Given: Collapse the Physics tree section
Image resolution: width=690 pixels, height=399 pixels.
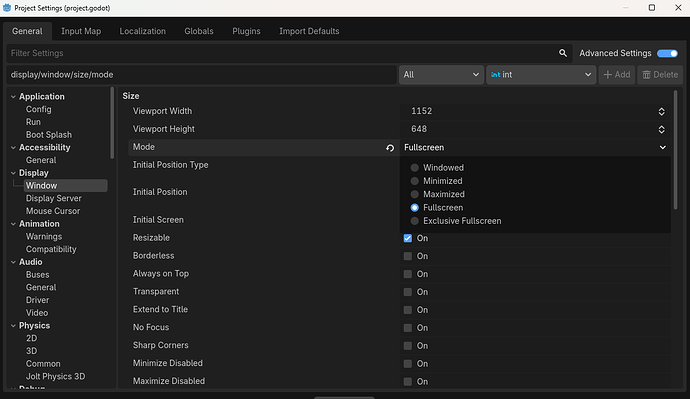Looking at the screenshot, I should point(13,326).
